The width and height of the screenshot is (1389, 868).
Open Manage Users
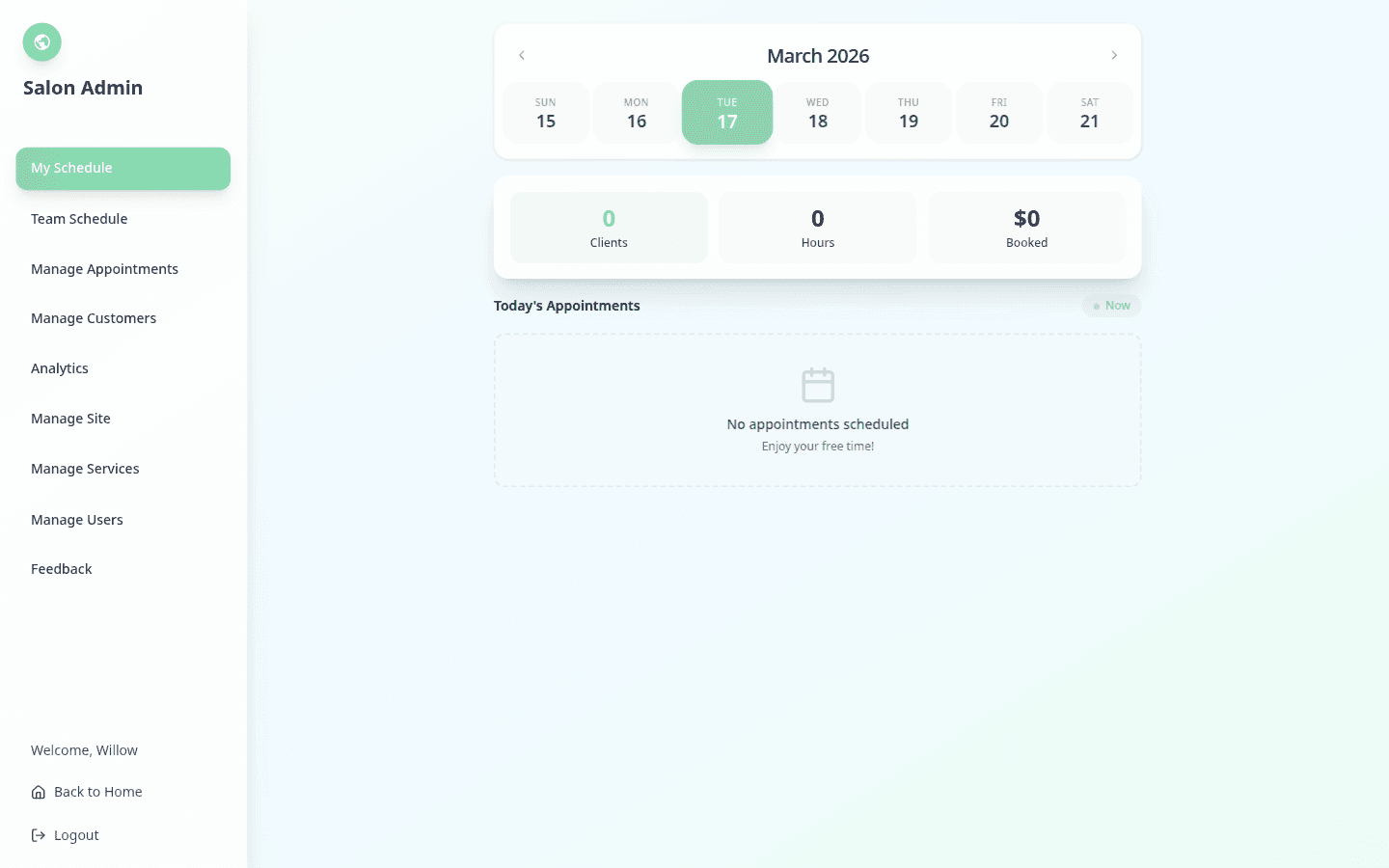(x=77, y=520)
